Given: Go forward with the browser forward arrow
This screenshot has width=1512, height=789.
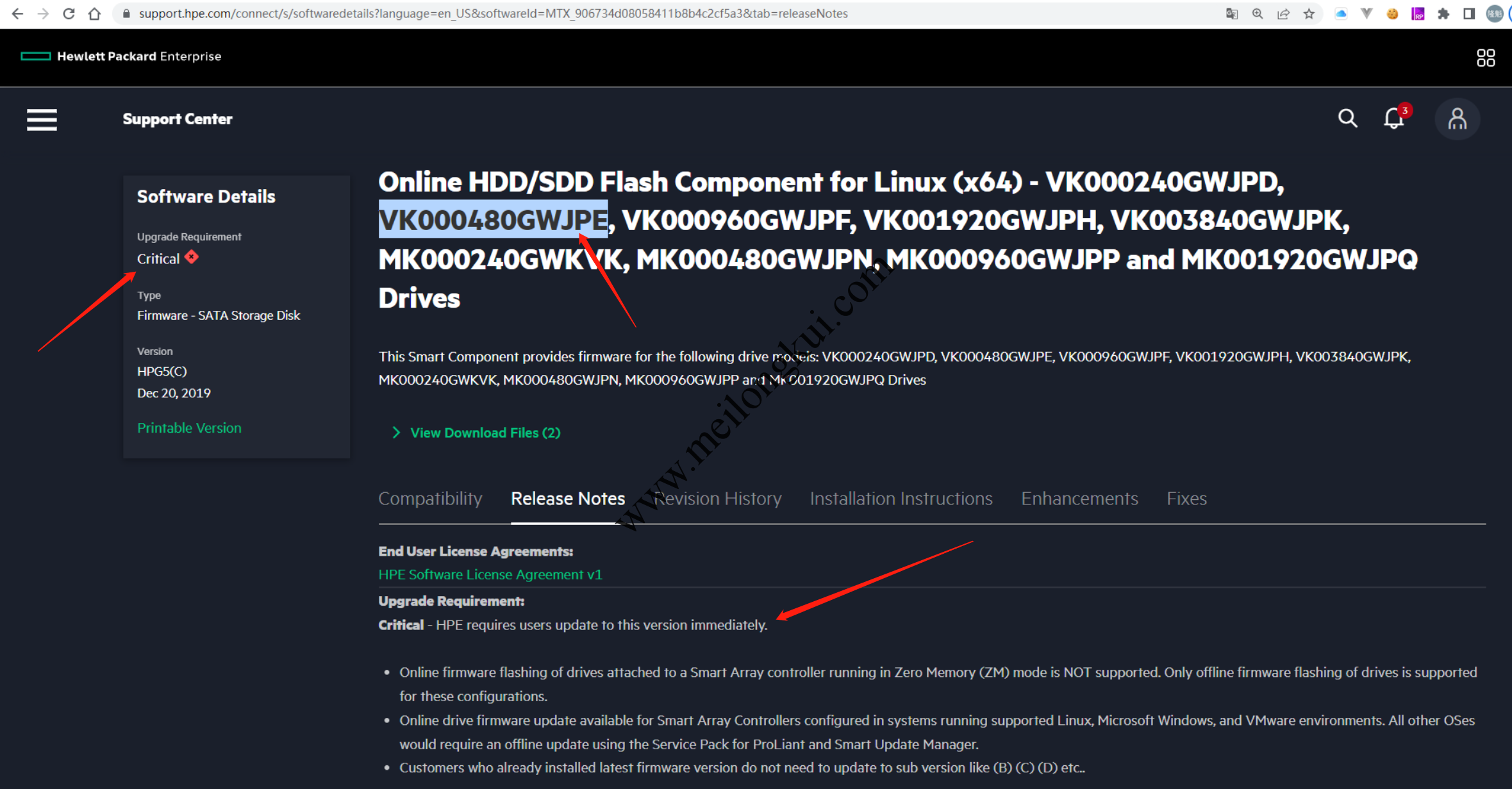Looking at the screenshot, I should (43, 13).
